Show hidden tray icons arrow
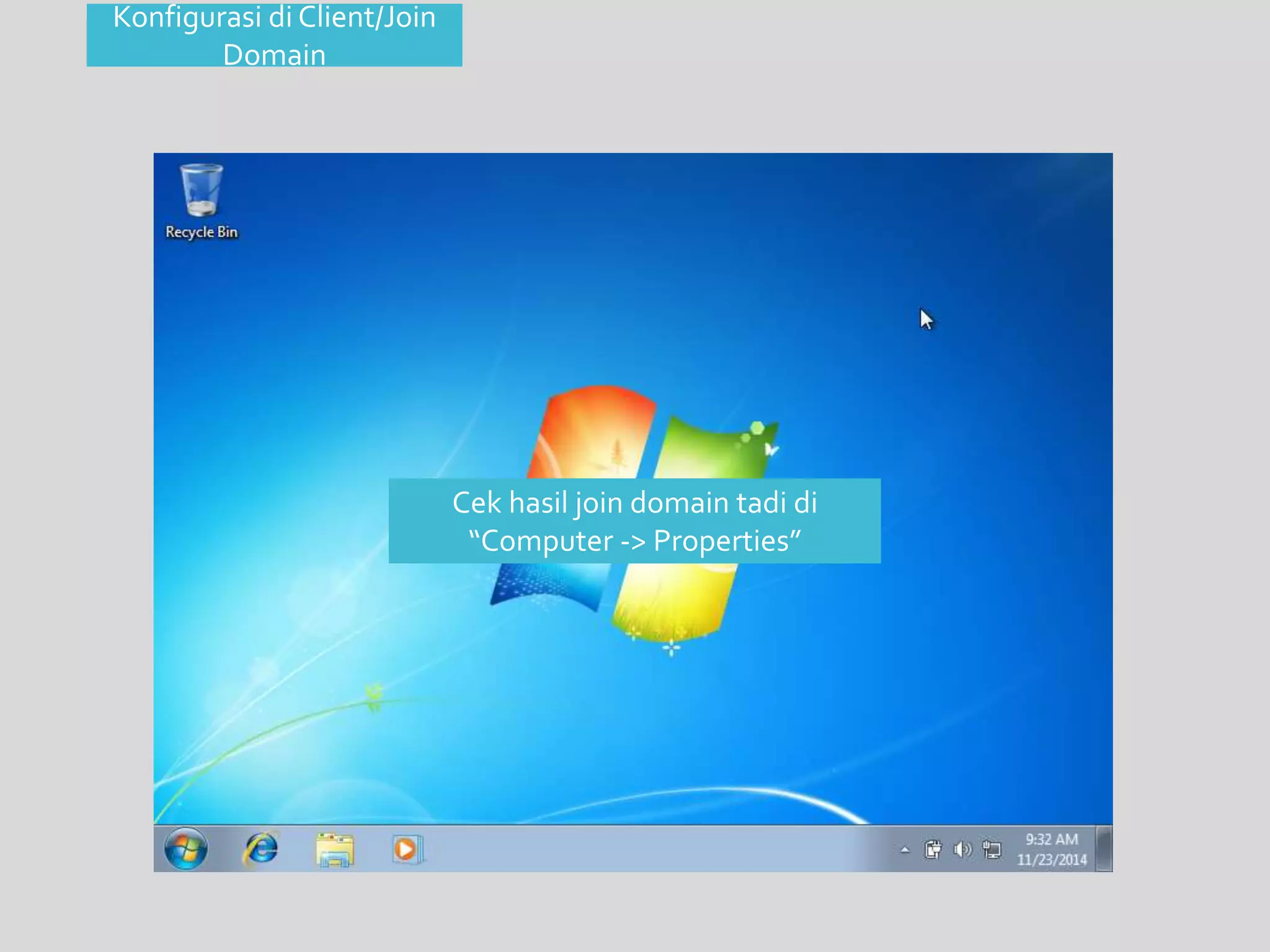1270x952 pixels. tap(905, 850)
